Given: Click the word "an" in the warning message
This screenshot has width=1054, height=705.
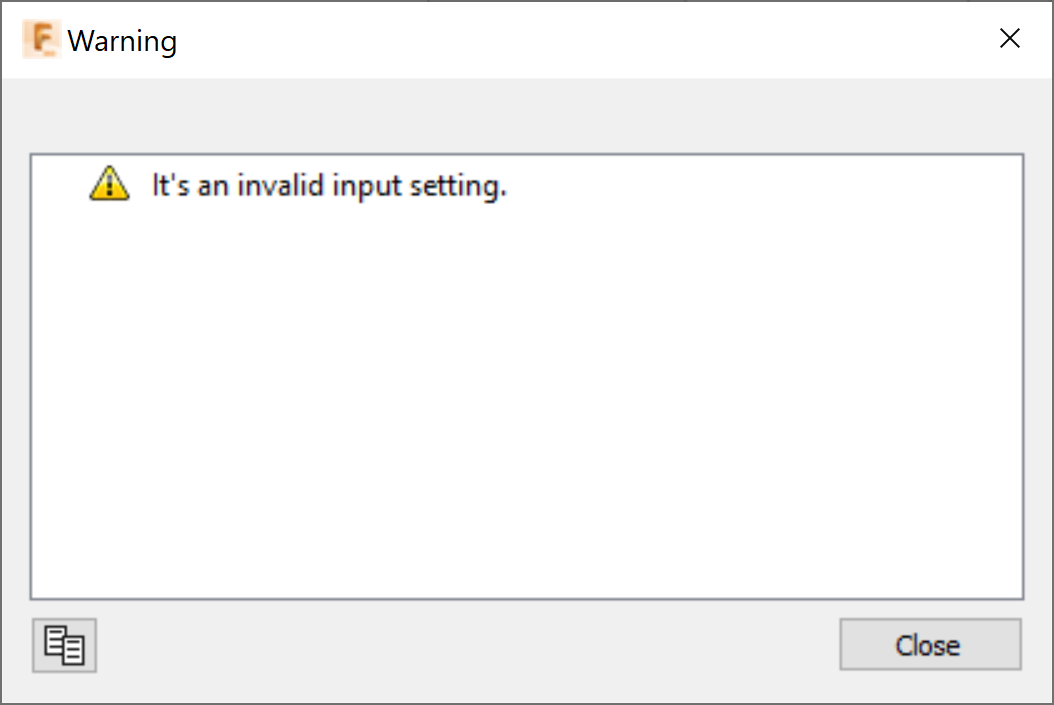Looking at the screenshot, I should 213,186.
